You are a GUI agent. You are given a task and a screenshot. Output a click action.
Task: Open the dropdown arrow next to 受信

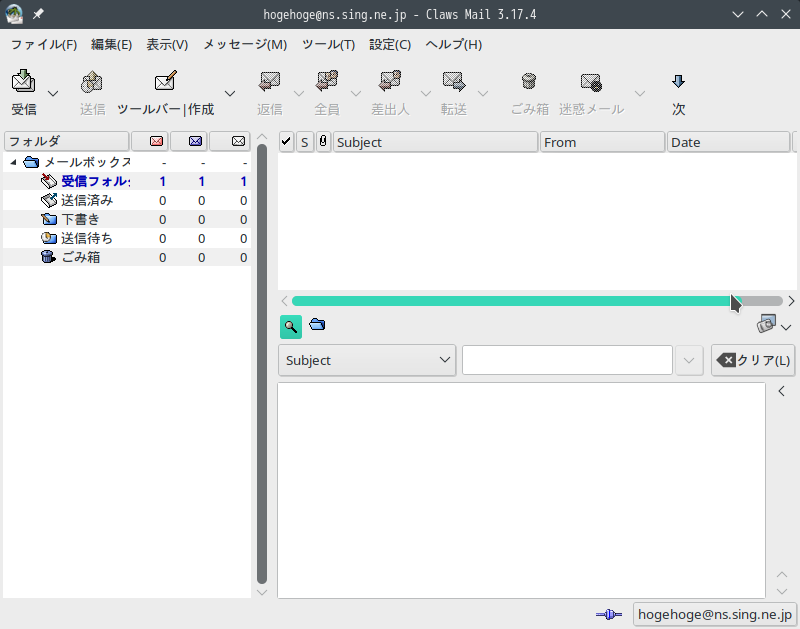tap(53, 93)
